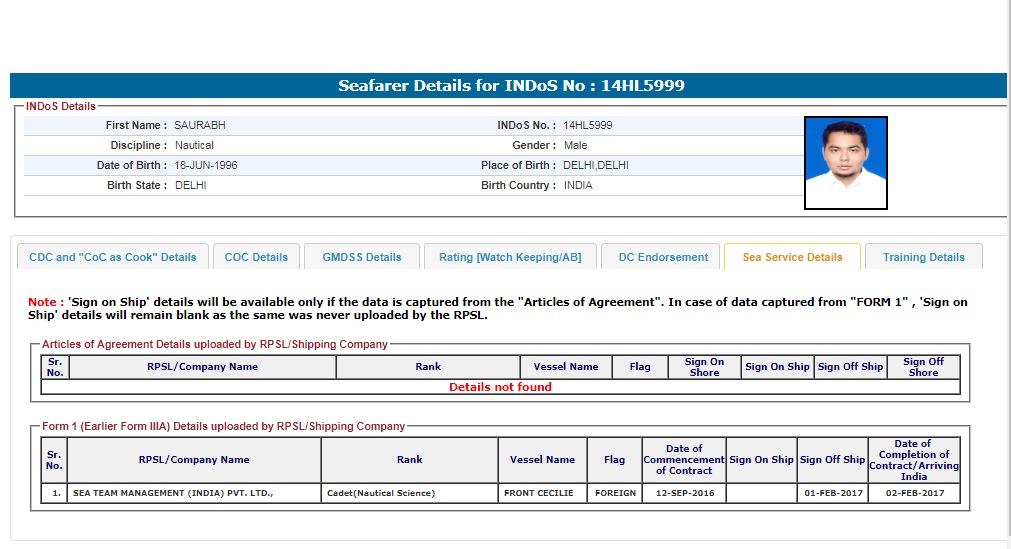Image resolution: width=1011 pixels, height=549 pixels.
Task: Open the Rating [Watch Keeping/AB] tab
Action: pos(510,257)
